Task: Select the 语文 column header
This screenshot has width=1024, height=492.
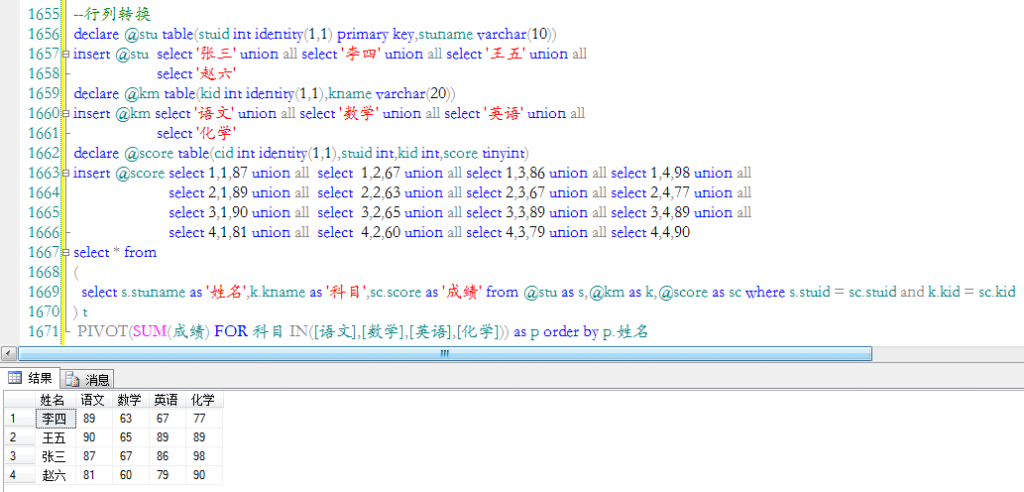Action: [x=95, y=400]
